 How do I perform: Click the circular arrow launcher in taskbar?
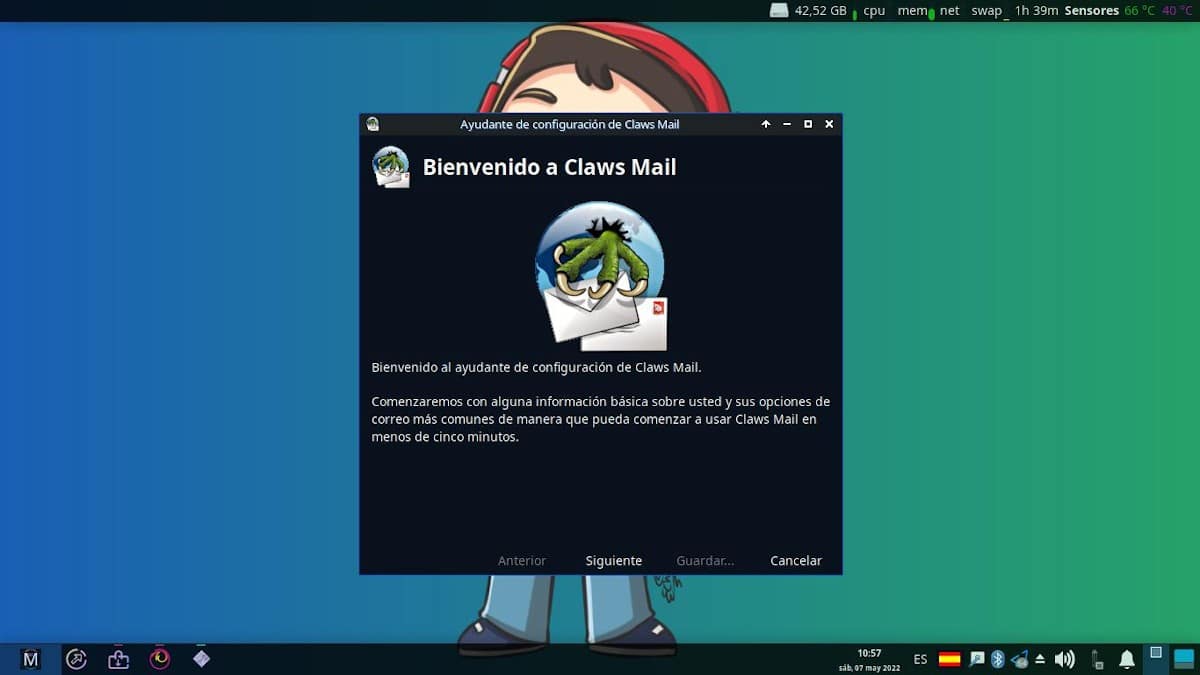76,659
